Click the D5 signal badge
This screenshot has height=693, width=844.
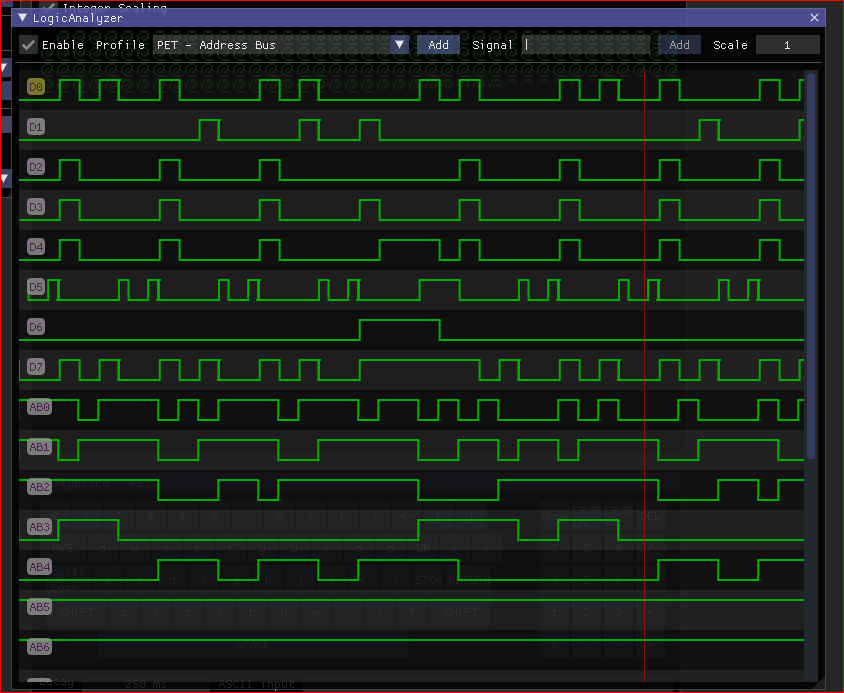36,287
